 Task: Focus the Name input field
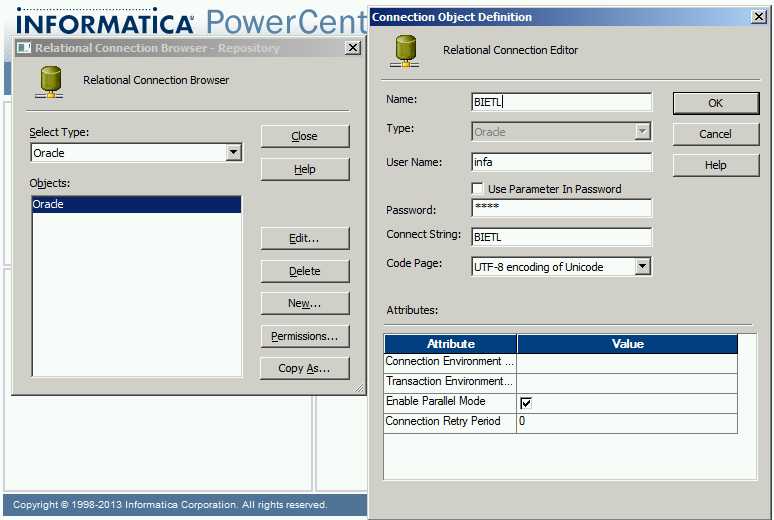tap(561, 102)
